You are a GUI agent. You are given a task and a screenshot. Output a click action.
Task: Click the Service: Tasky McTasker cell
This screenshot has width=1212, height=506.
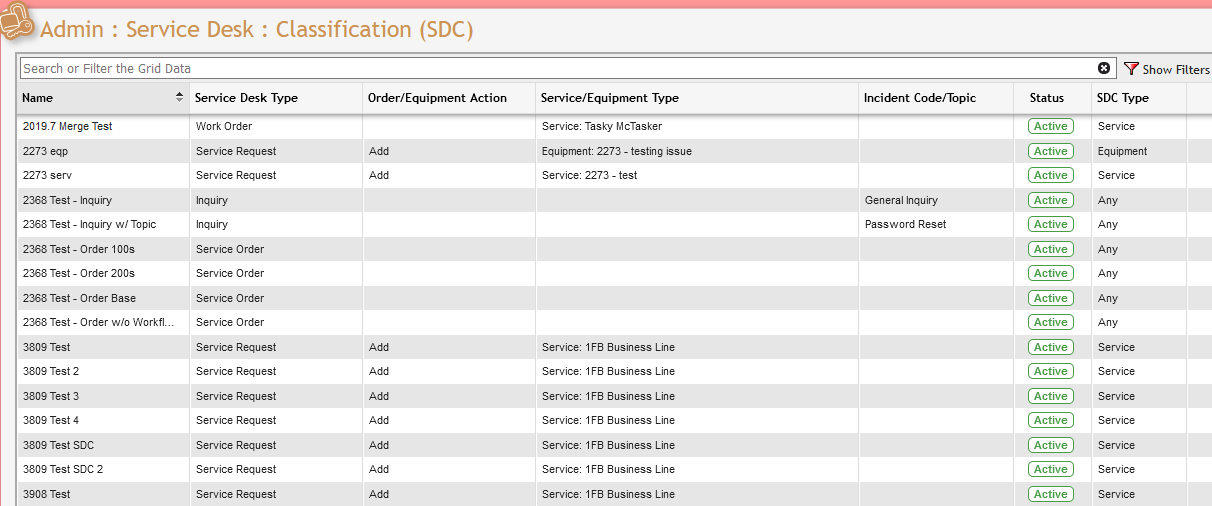point(601,127)
